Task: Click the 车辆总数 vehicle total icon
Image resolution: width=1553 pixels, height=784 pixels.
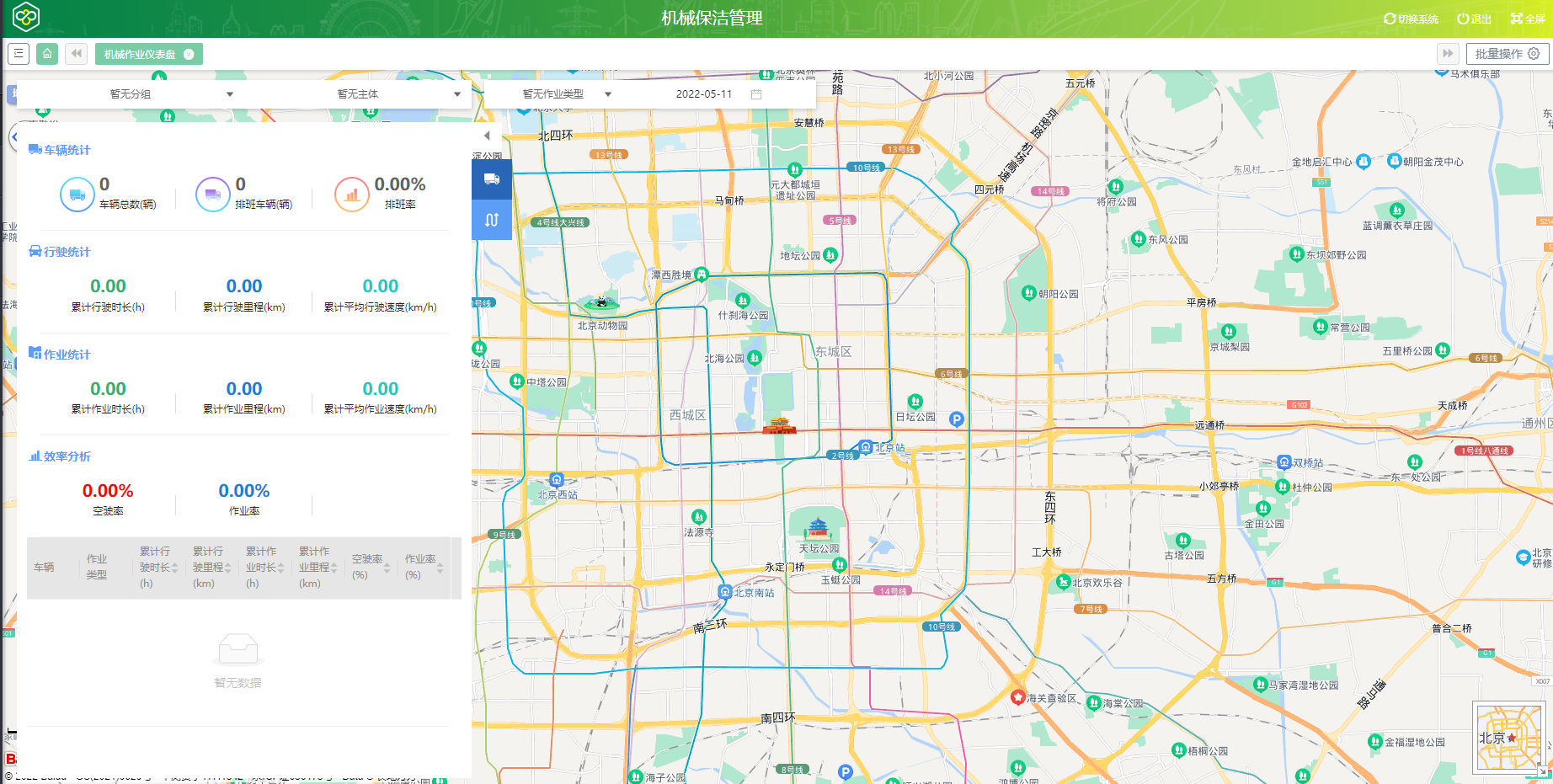Action: (x=77, y=195)
